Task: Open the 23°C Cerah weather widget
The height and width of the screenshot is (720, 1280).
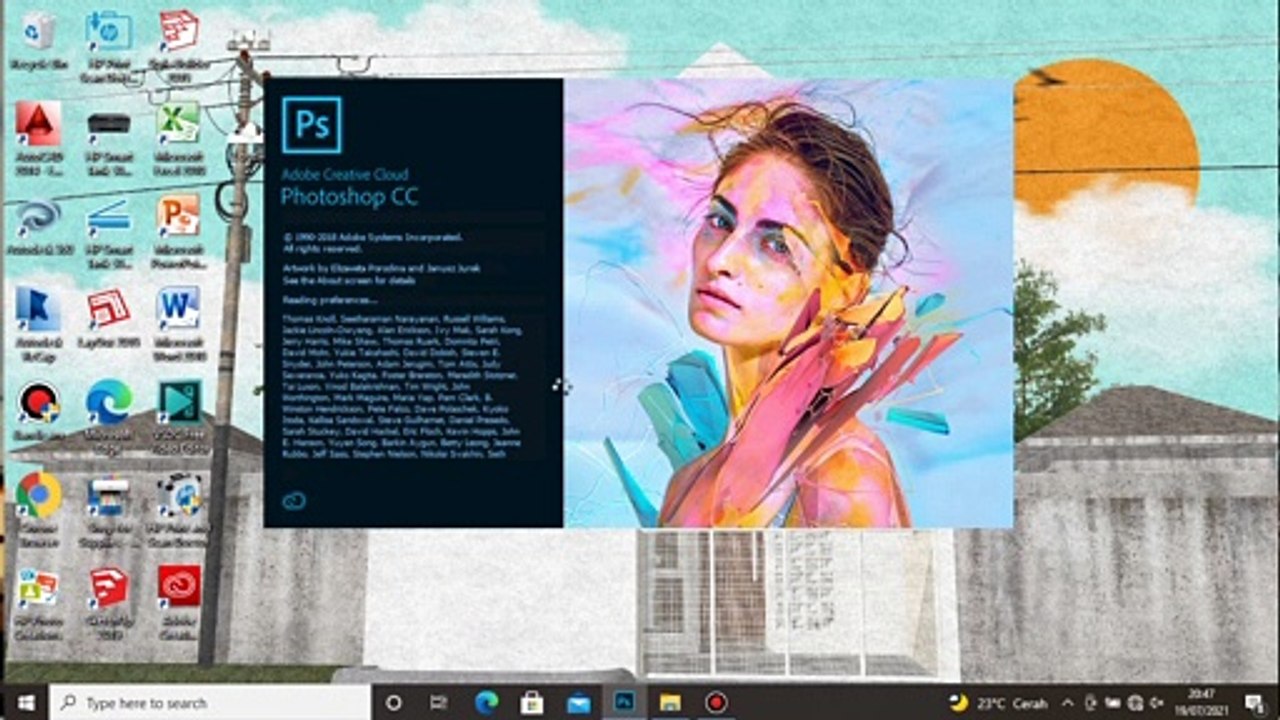Action: 997,702
